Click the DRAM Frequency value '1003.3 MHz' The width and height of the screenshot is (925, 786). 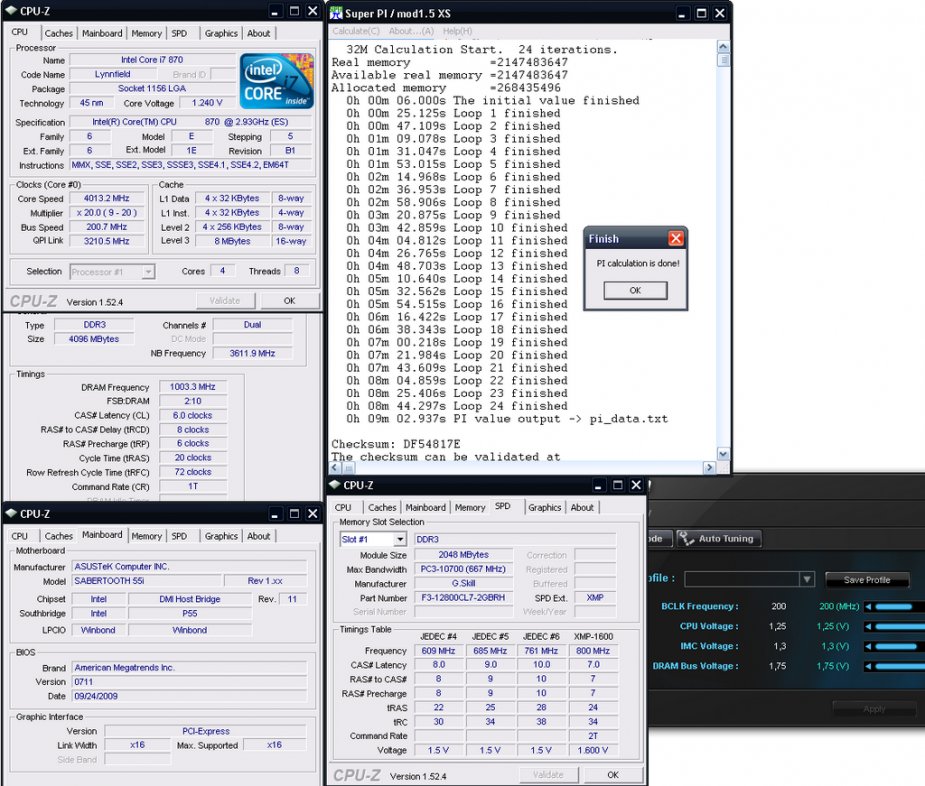click(192, 387)
